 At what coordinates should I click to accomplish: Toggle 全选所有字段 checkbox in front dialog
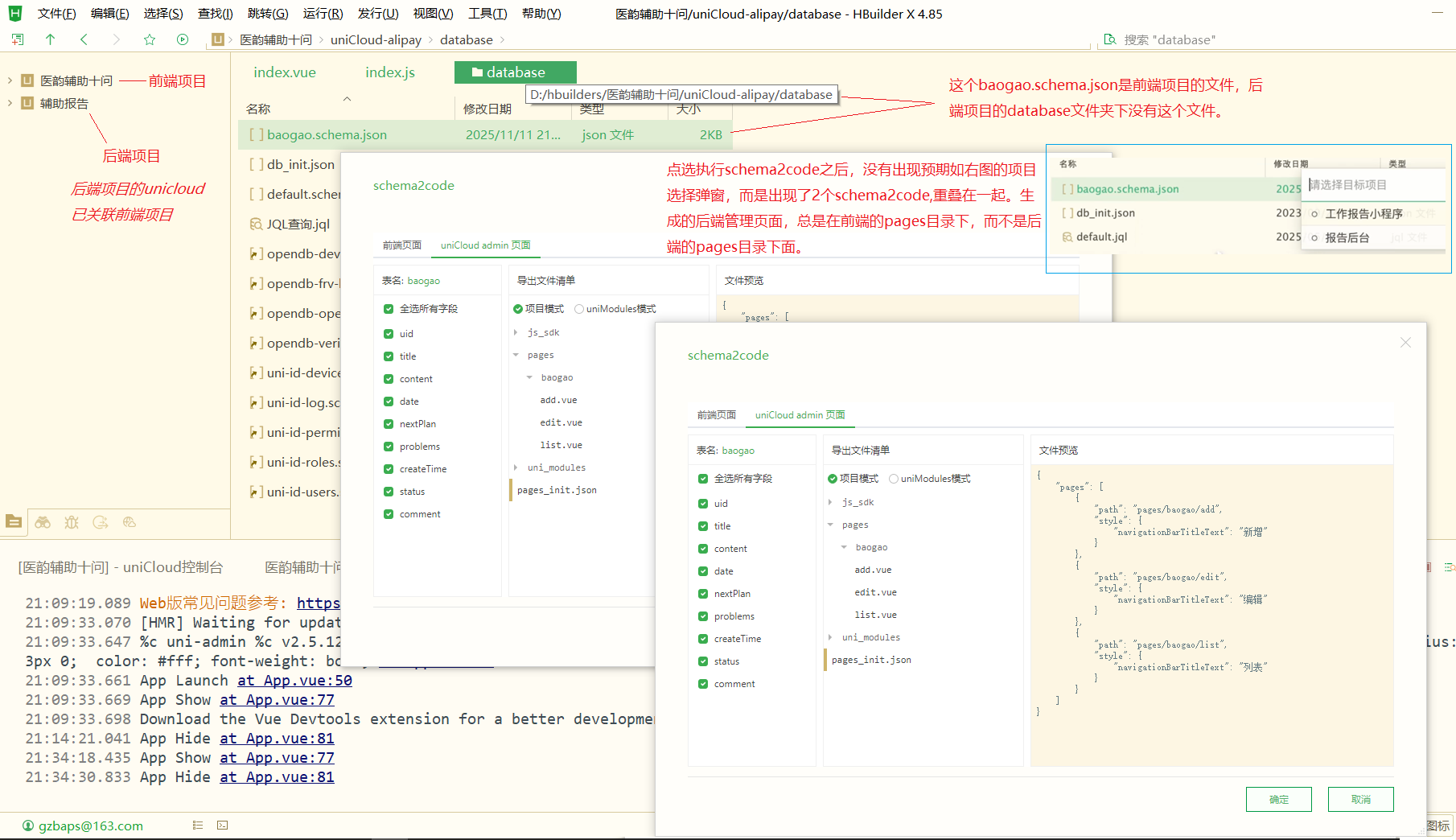tap(703, 479)
